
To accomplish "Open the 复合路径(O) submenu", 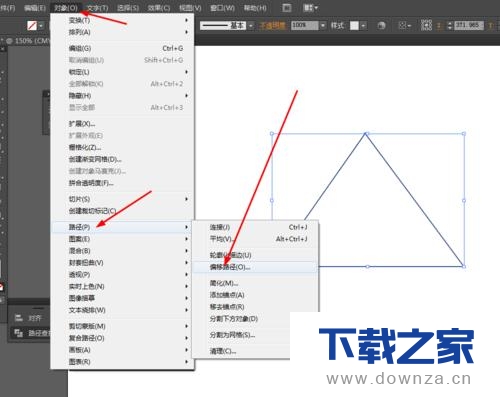I will click(x=122, y=338).
